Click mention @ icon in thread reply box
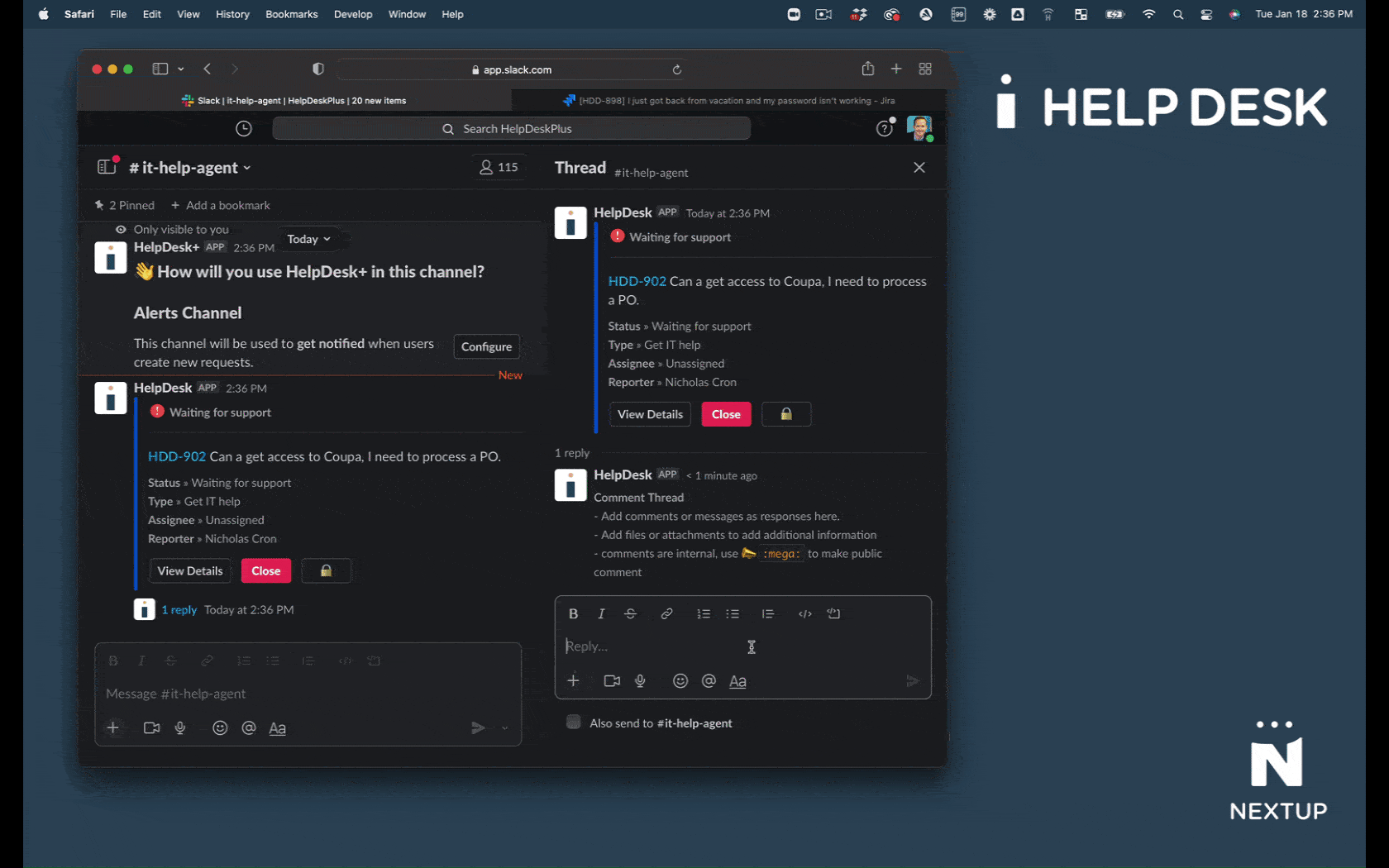Screen dimensions: 1389x868 click(x=709, y=680)
